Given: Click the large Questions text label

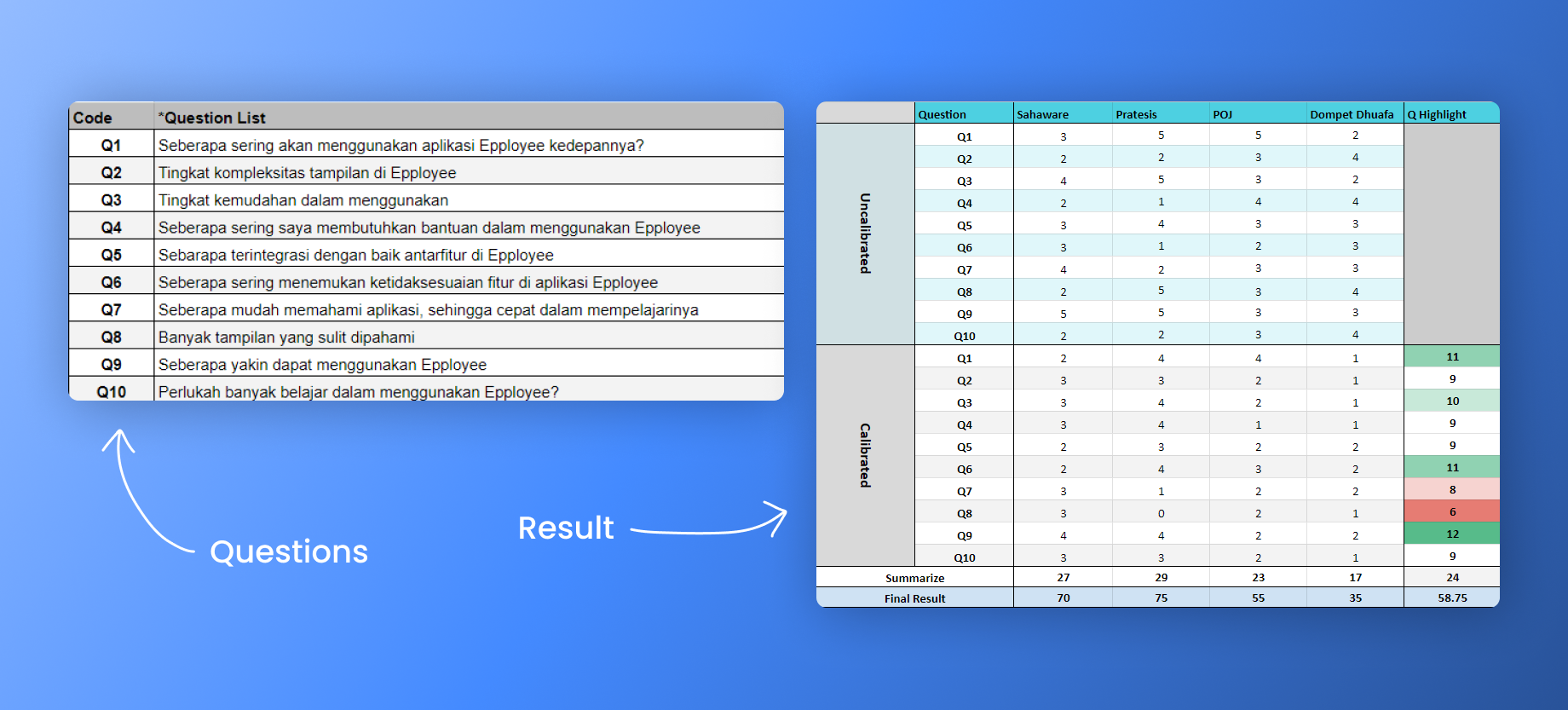Looking at the screenshot, I should click(289, 551).
